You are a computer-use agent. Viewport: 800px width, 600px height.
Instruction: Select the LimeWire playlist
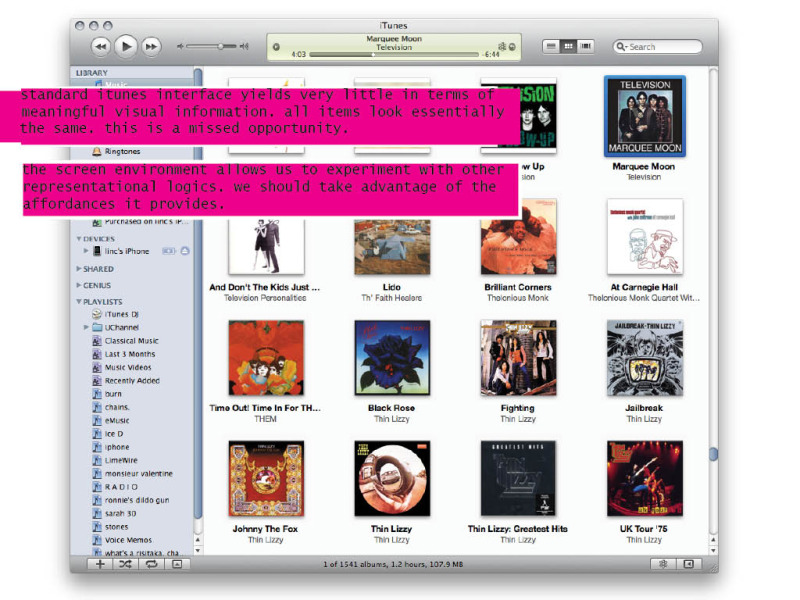(115, 460)
